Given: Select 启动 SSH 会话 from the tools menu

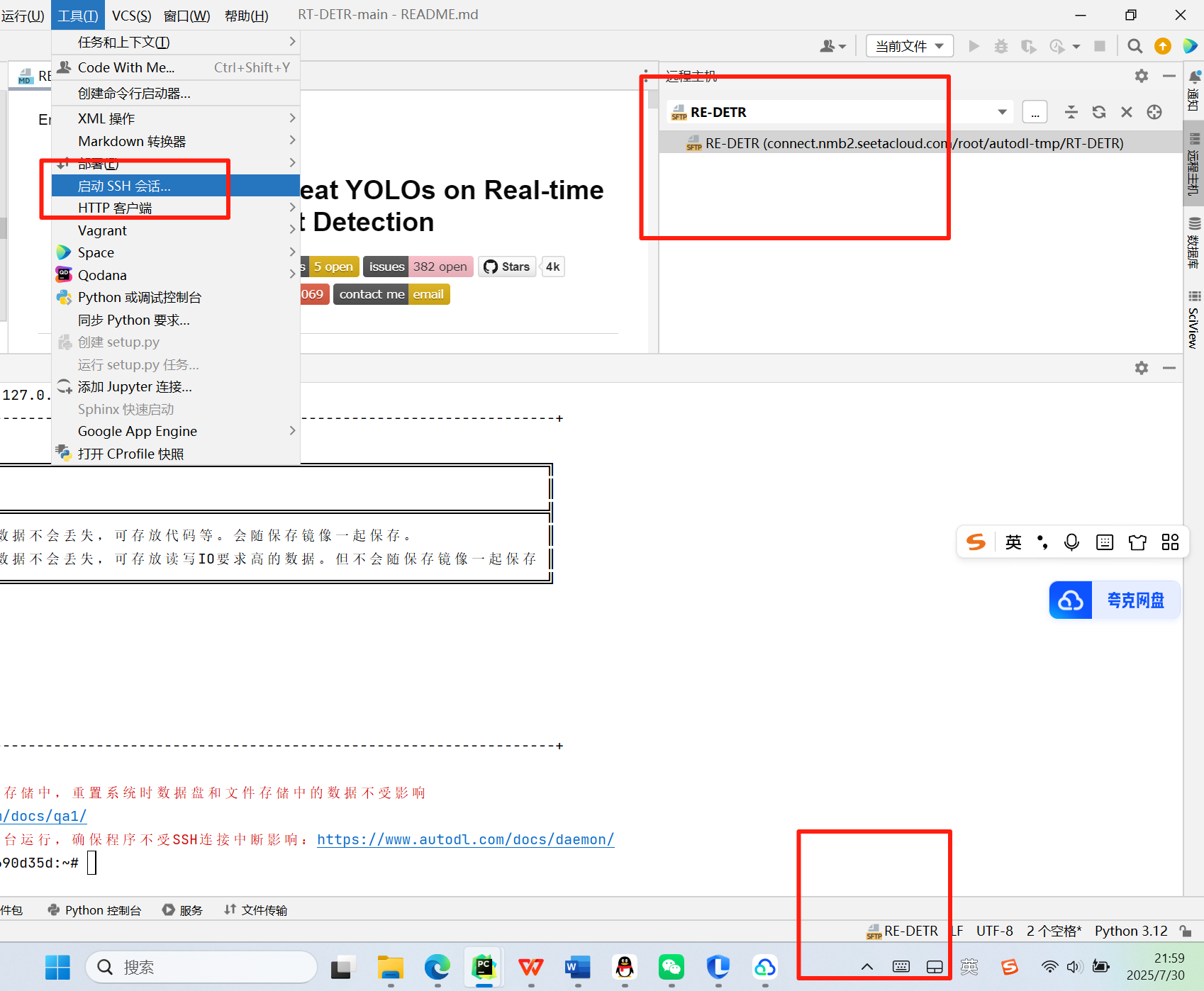Looking at the screenshot, I should tap(124, 185).
